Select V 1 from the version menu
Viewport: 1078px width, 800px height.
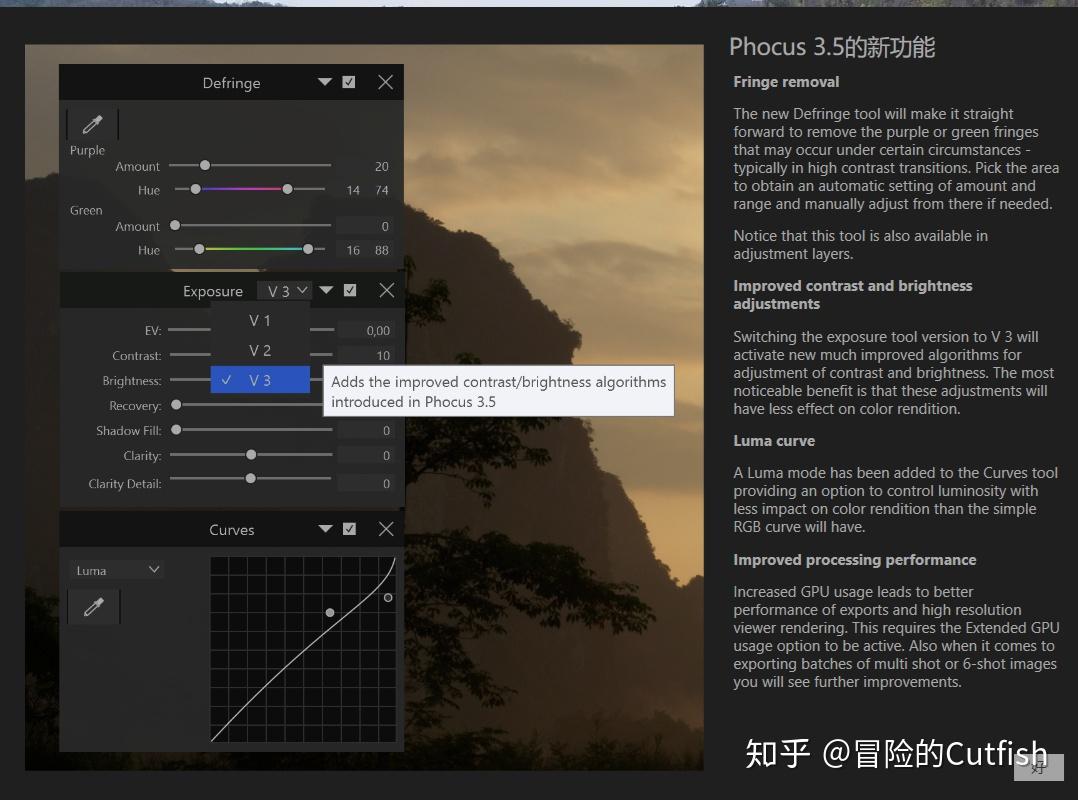260,320
